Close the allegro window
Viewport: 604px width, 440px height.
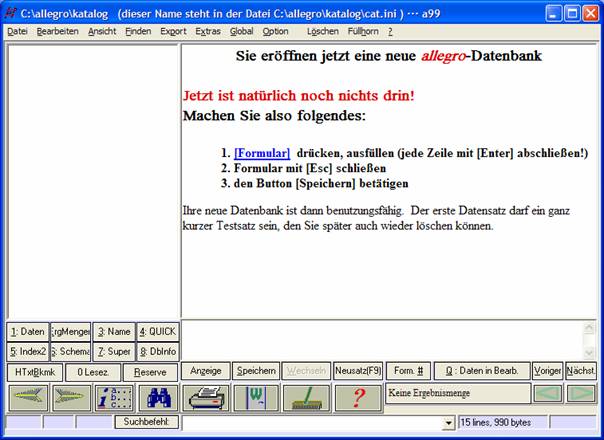click(591, 13)
